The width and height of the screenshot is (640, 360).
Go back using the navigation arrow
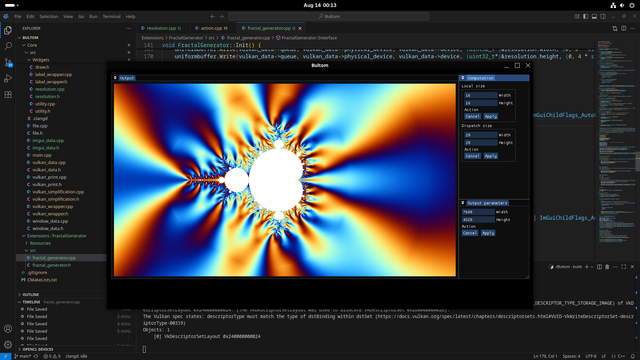click(x=212, y=16)
